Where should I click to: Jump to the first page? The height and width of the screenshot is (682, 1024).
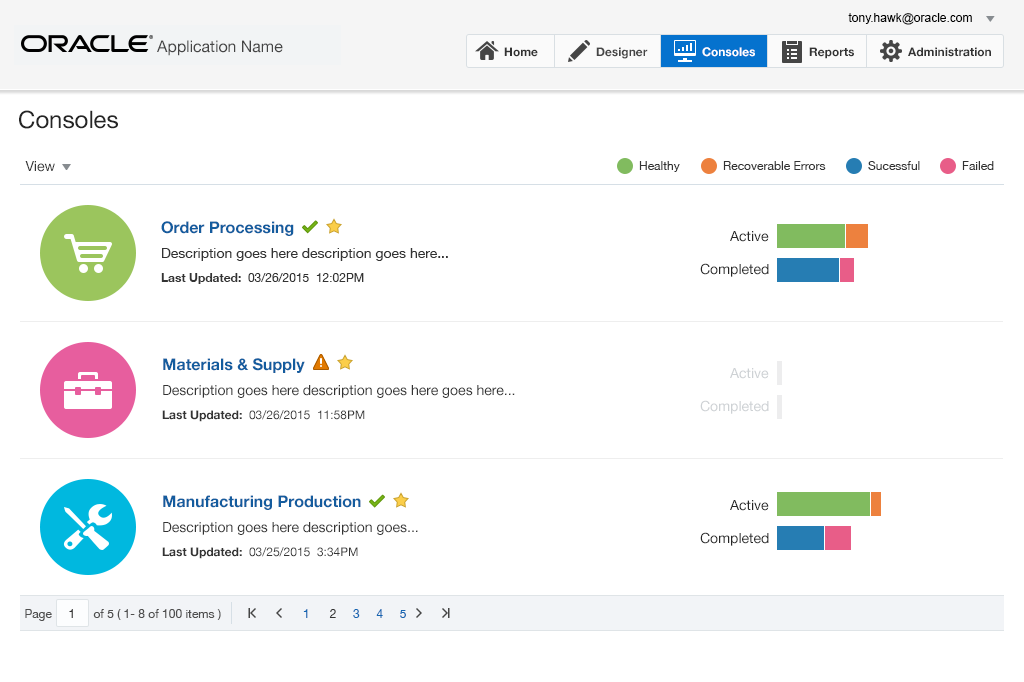coord(251,613)
